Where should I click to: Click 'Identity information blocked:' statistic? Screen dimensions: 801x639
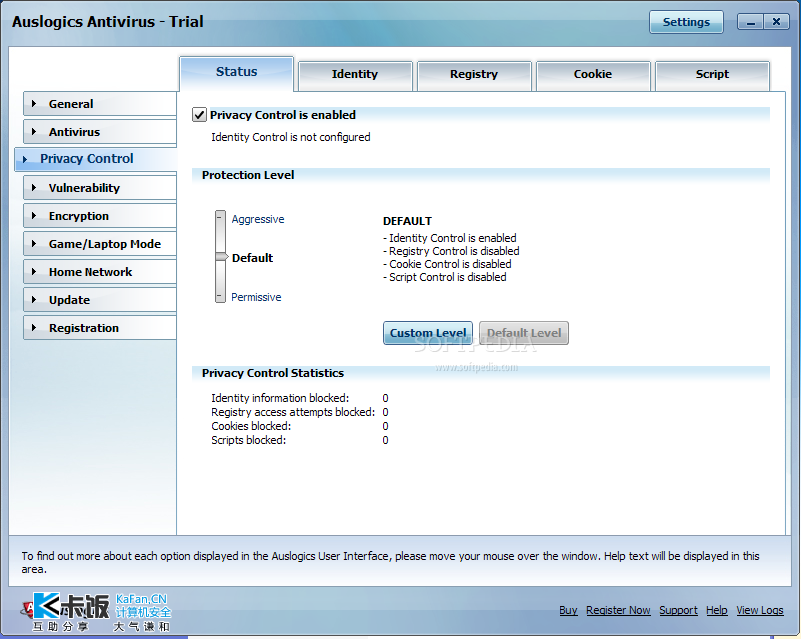(x=280, y=398)
